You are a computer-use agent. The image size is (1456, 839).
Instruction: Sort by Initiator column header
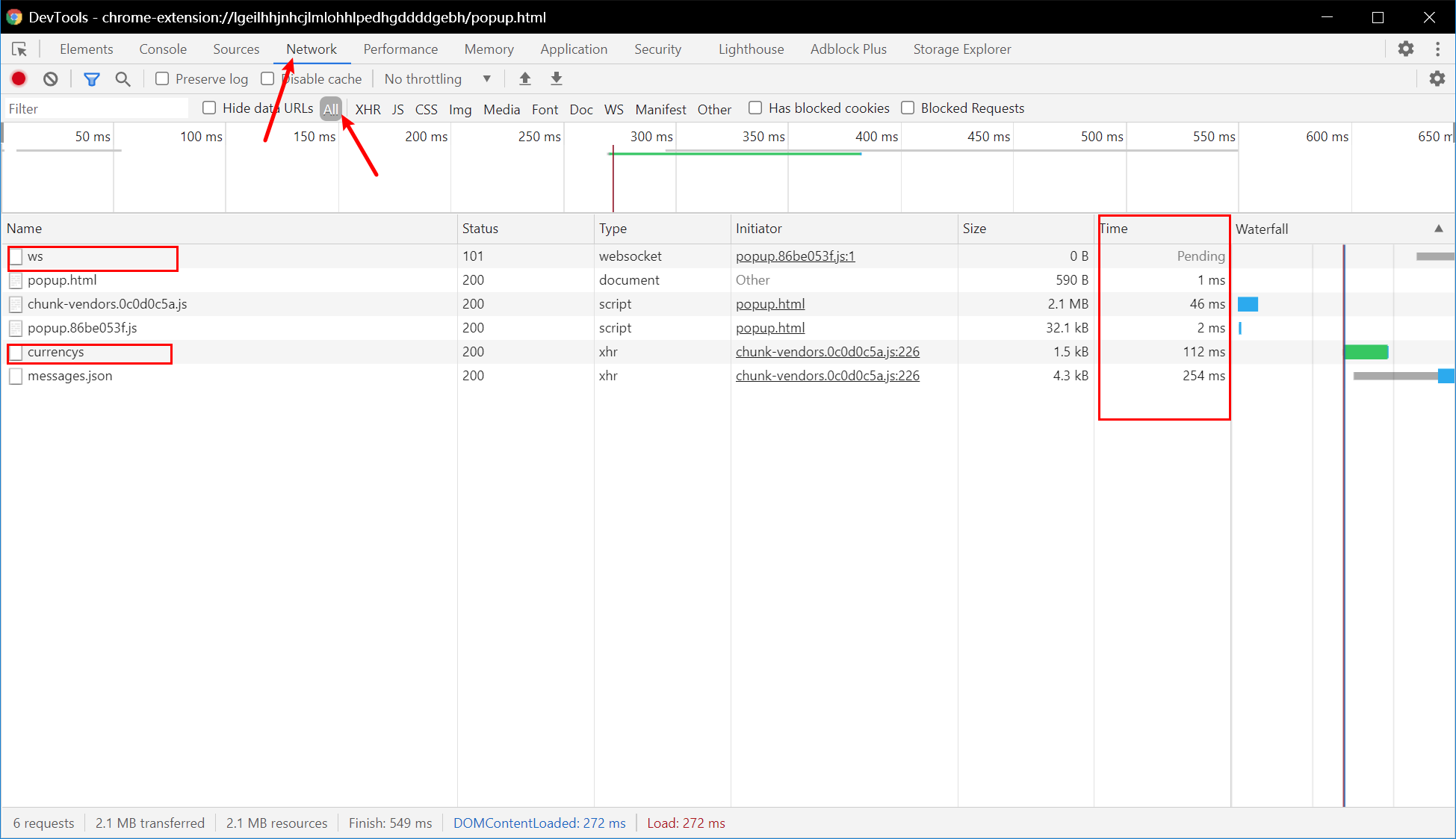[844, 229]
